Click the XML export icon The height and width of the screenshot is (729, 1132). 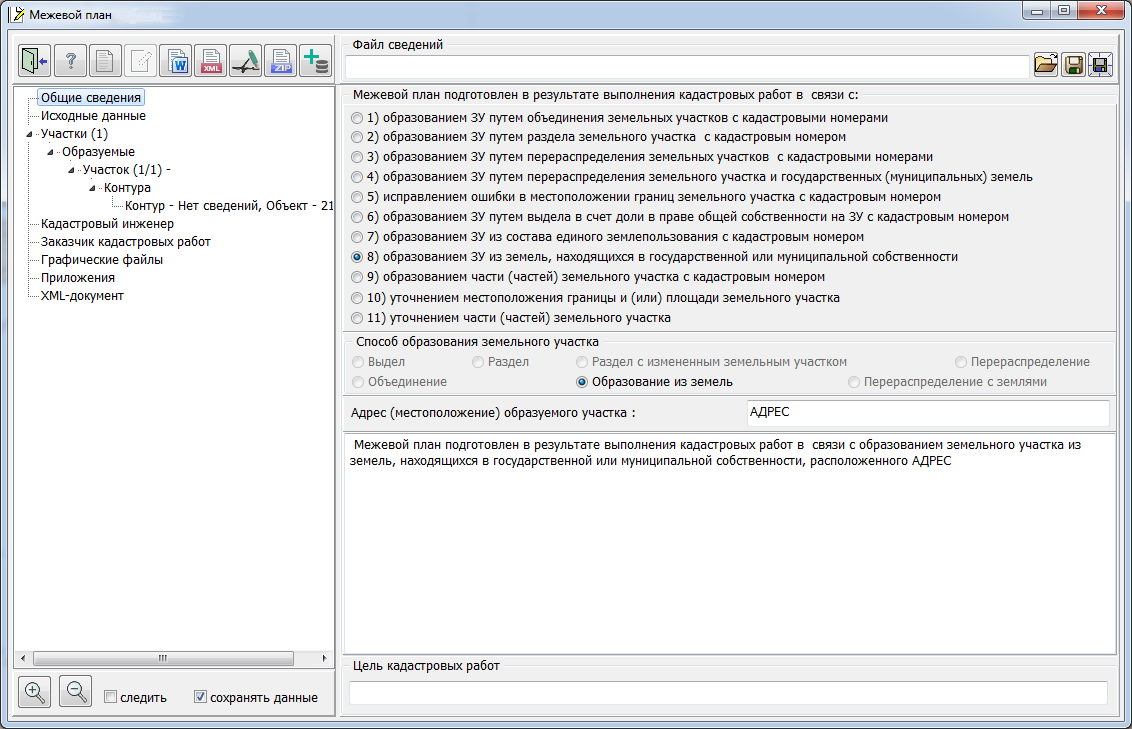point(211,61)
